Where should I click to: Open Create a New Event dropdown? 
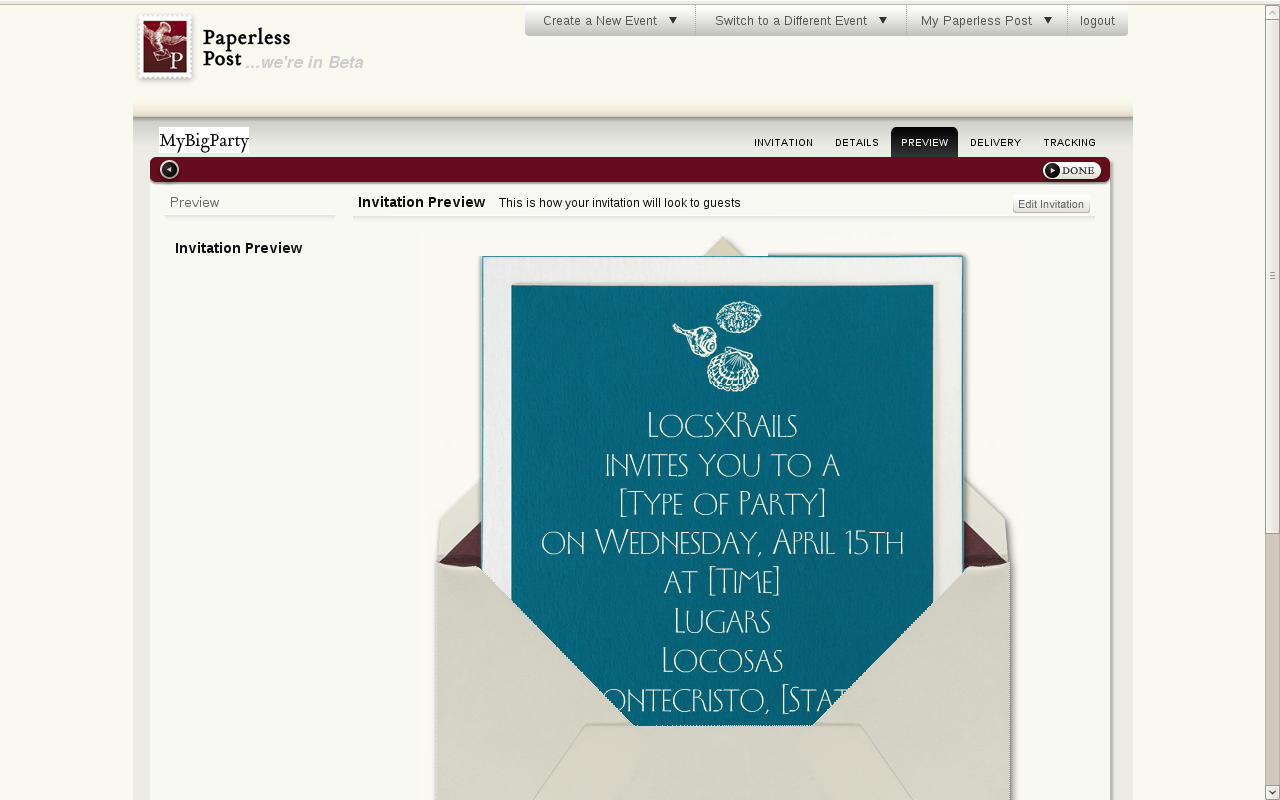click(610, 21)
